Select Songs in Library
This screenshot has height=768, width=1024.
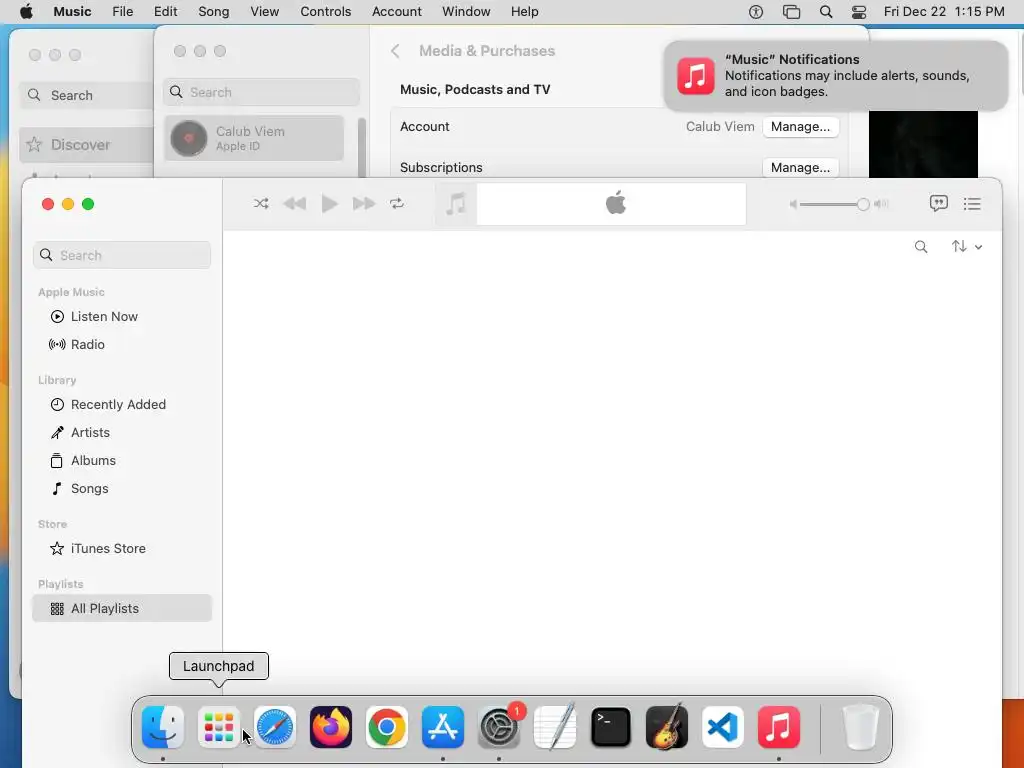coord(122,489)
